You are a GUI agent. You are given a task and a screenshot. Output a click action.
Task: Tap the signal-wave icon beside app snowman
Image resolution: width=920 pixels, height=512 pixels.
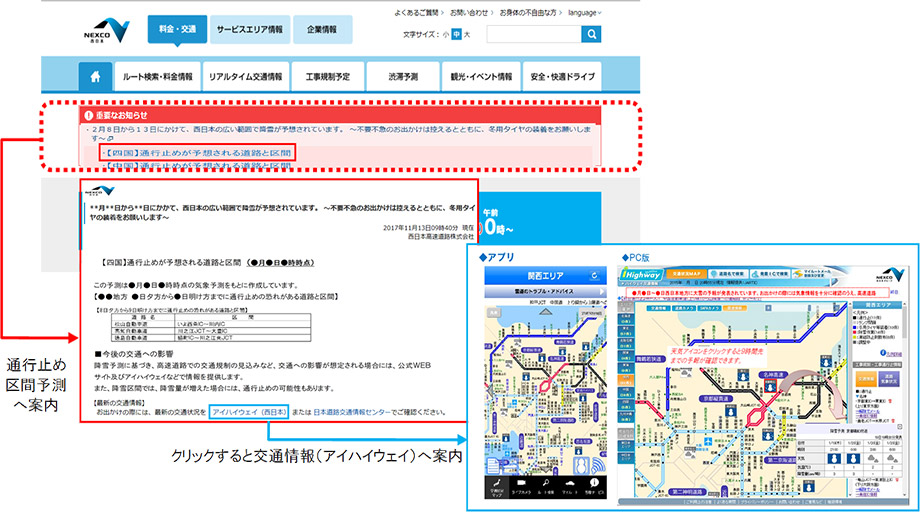point(598,466)
